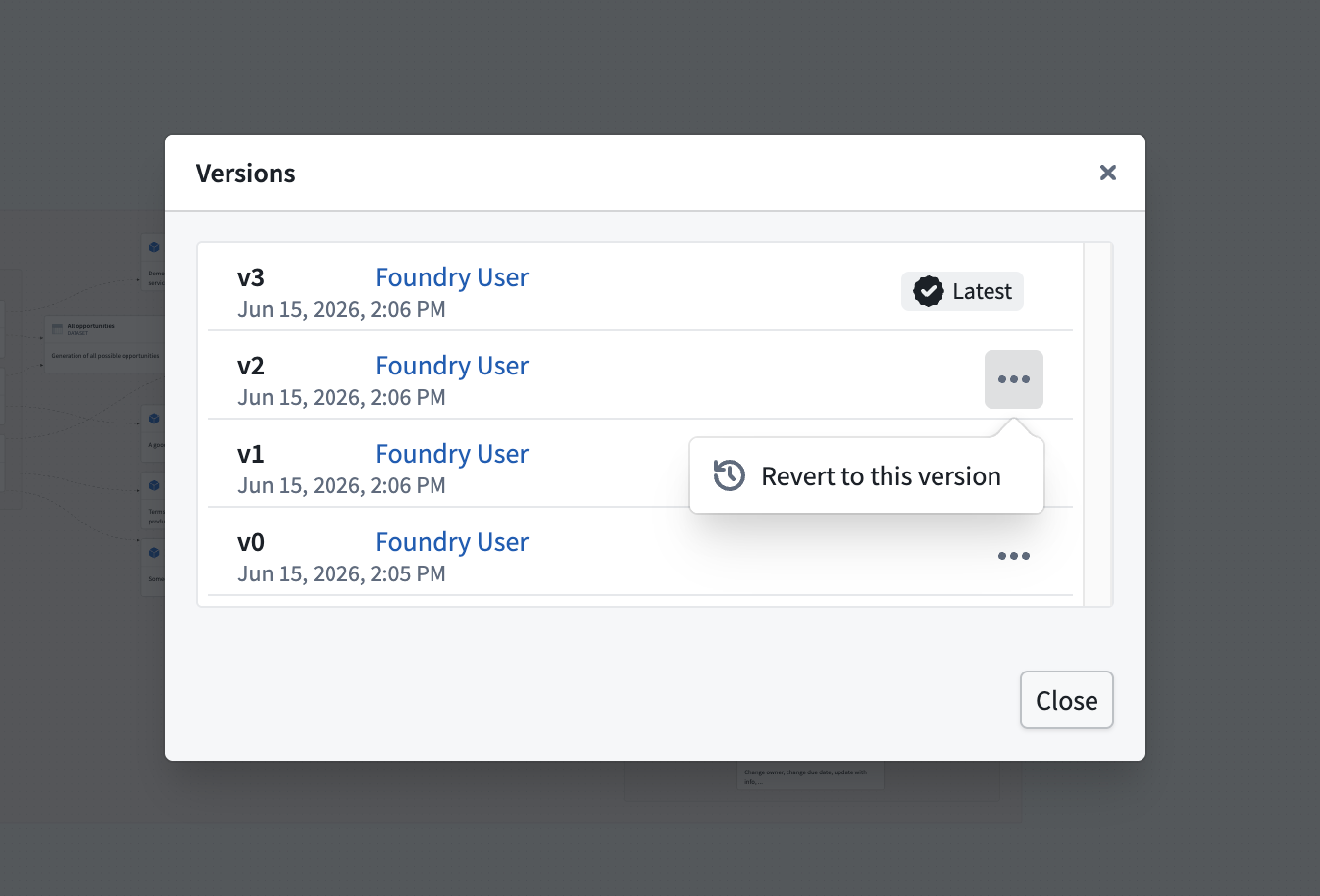Screen dimensions: 1320x896
Task: Select the v1 version label
Action: click(251, 454)
